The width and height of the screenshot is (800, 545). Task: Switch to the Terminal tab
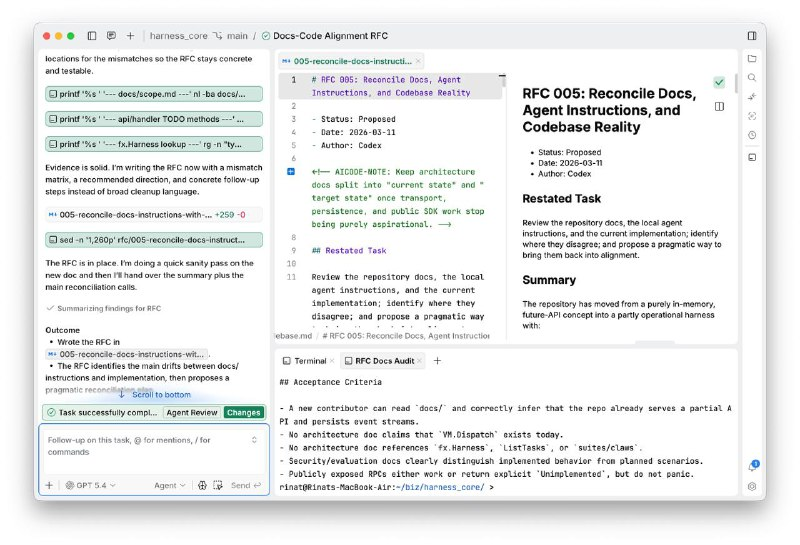click(x=304, y=361)
